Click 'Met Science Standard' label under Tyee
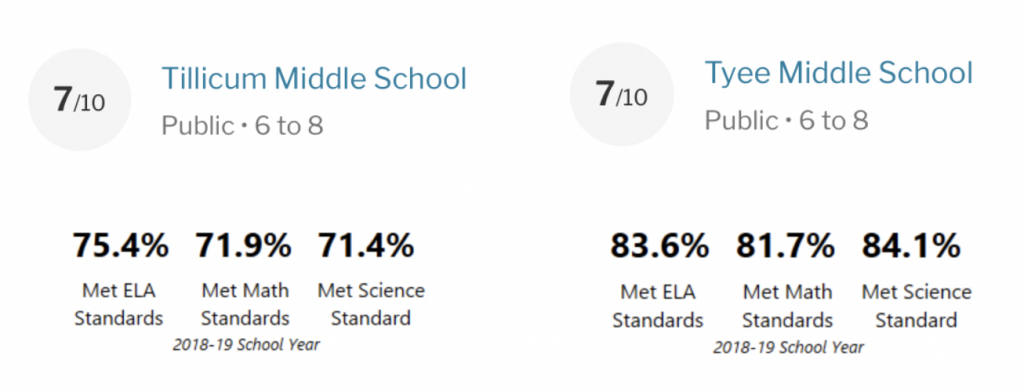 [916, 306]
